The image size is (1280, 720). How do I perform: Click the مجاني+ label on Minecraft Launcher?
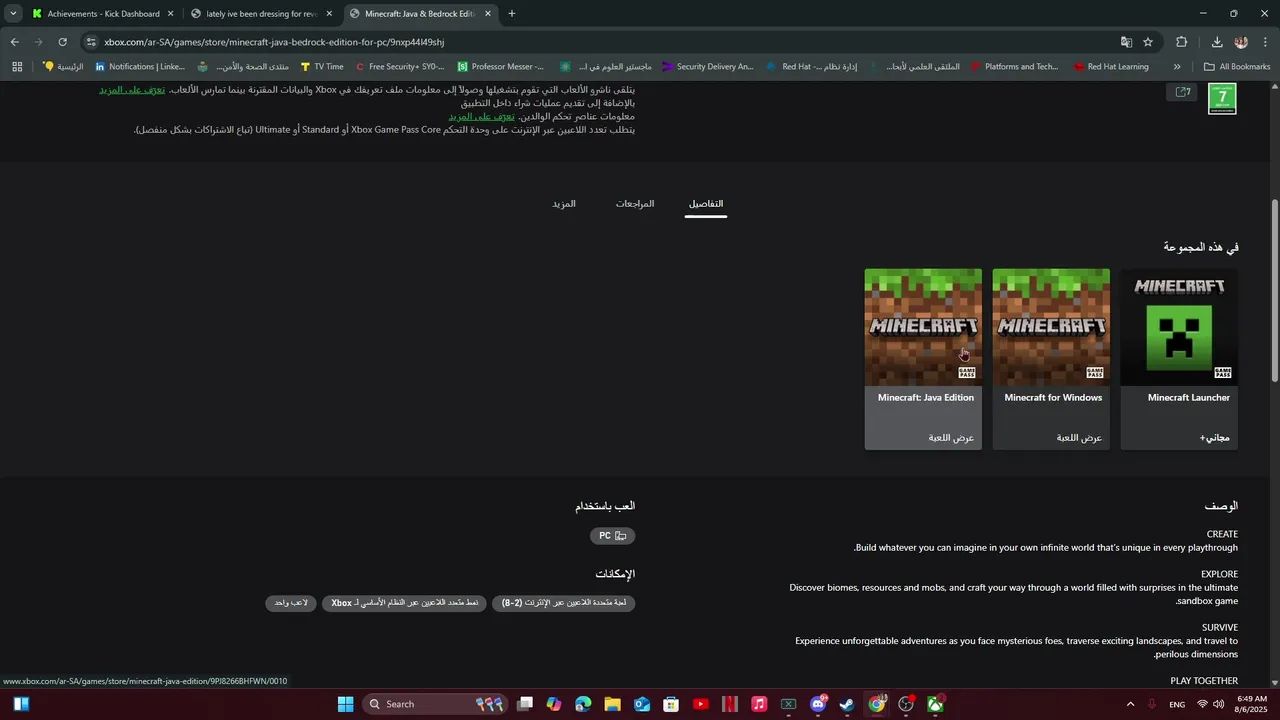[1215, 438]
